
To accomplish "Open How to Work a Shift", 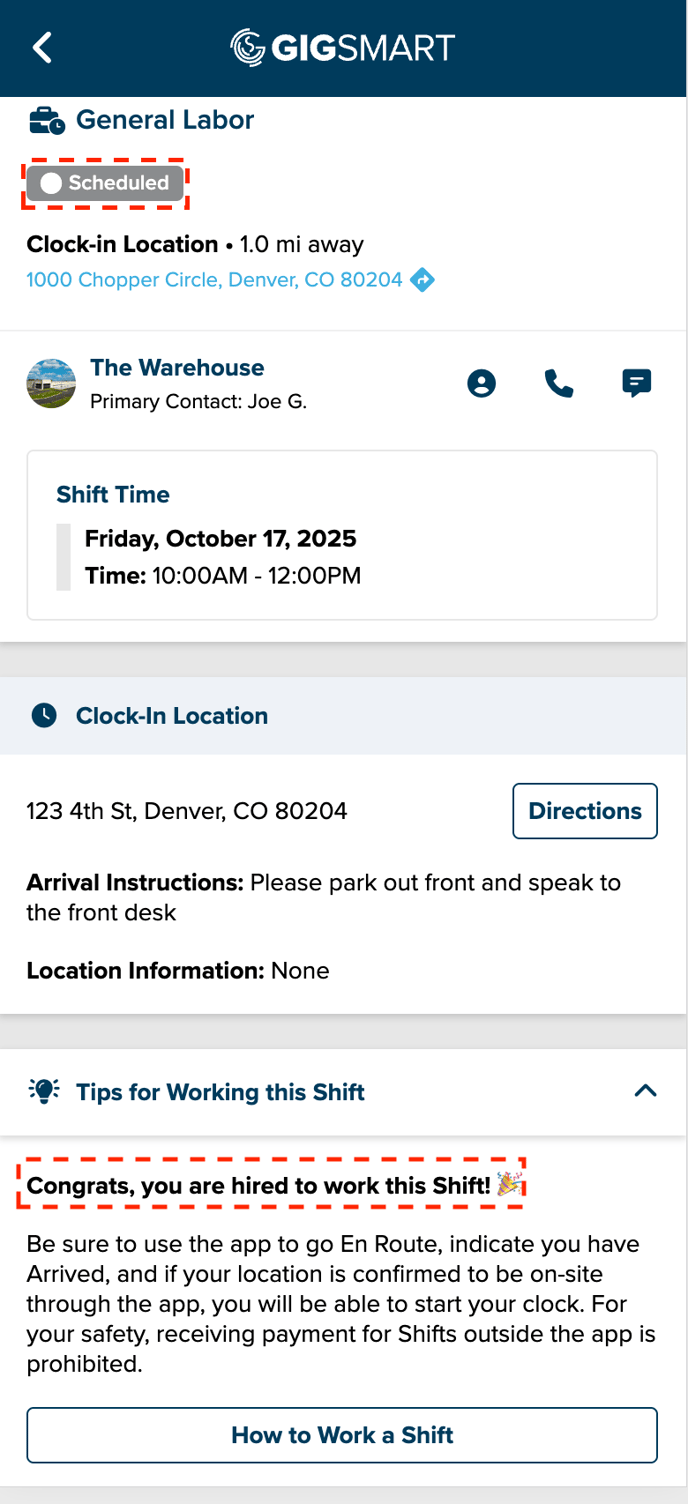I will click(342, 1435).
